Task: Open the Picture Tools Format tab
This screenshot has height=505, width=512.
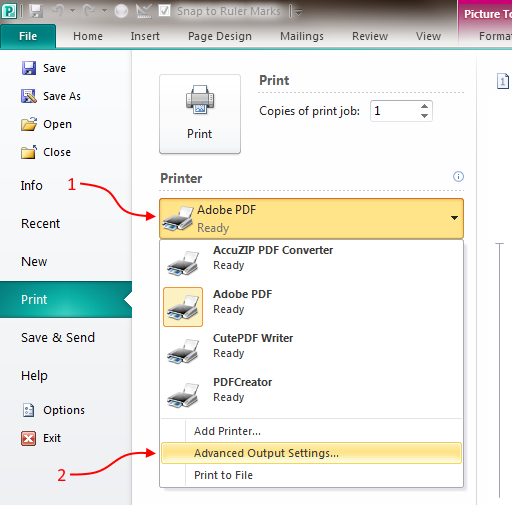Action: click(x=495, y=36)
